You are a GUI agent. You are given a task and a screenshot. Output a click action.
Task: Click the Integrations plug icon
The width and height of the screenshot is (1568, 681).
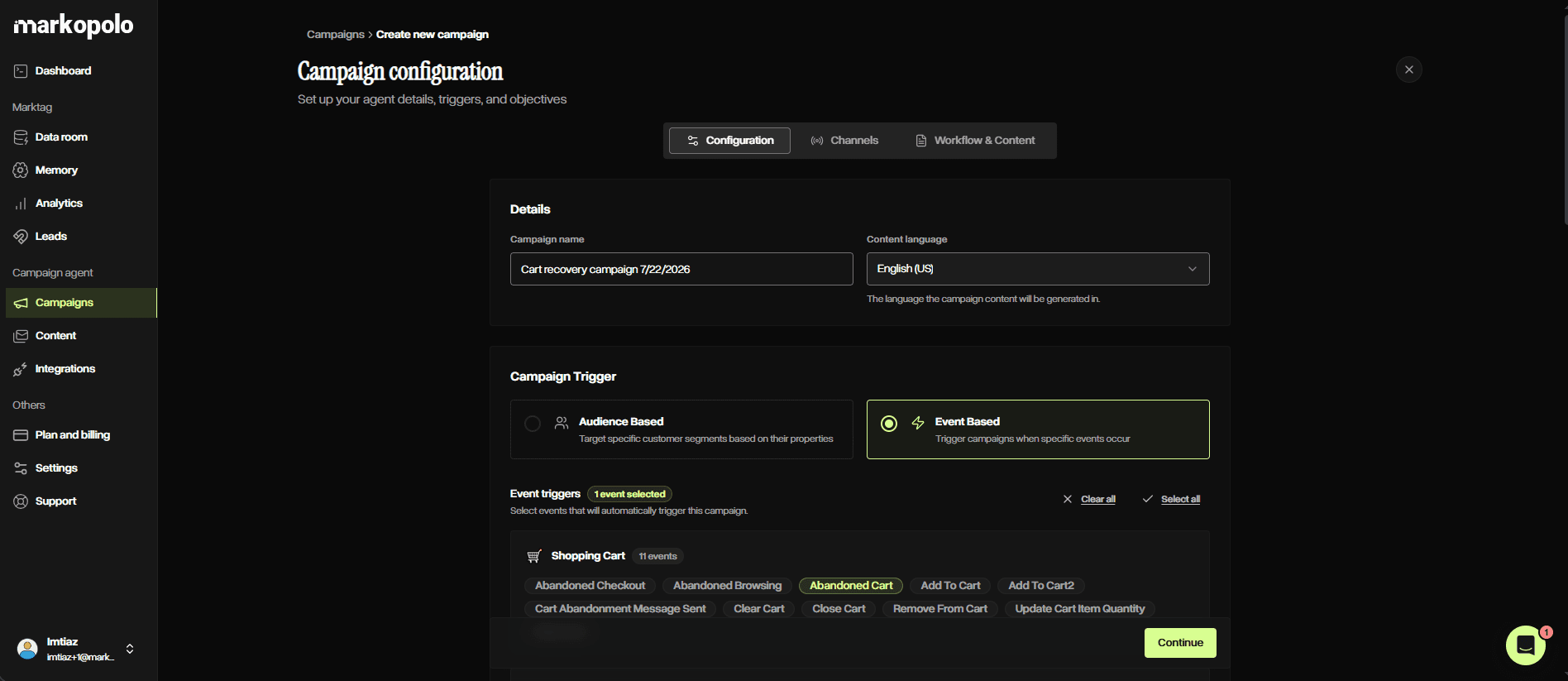click(21, 369)
